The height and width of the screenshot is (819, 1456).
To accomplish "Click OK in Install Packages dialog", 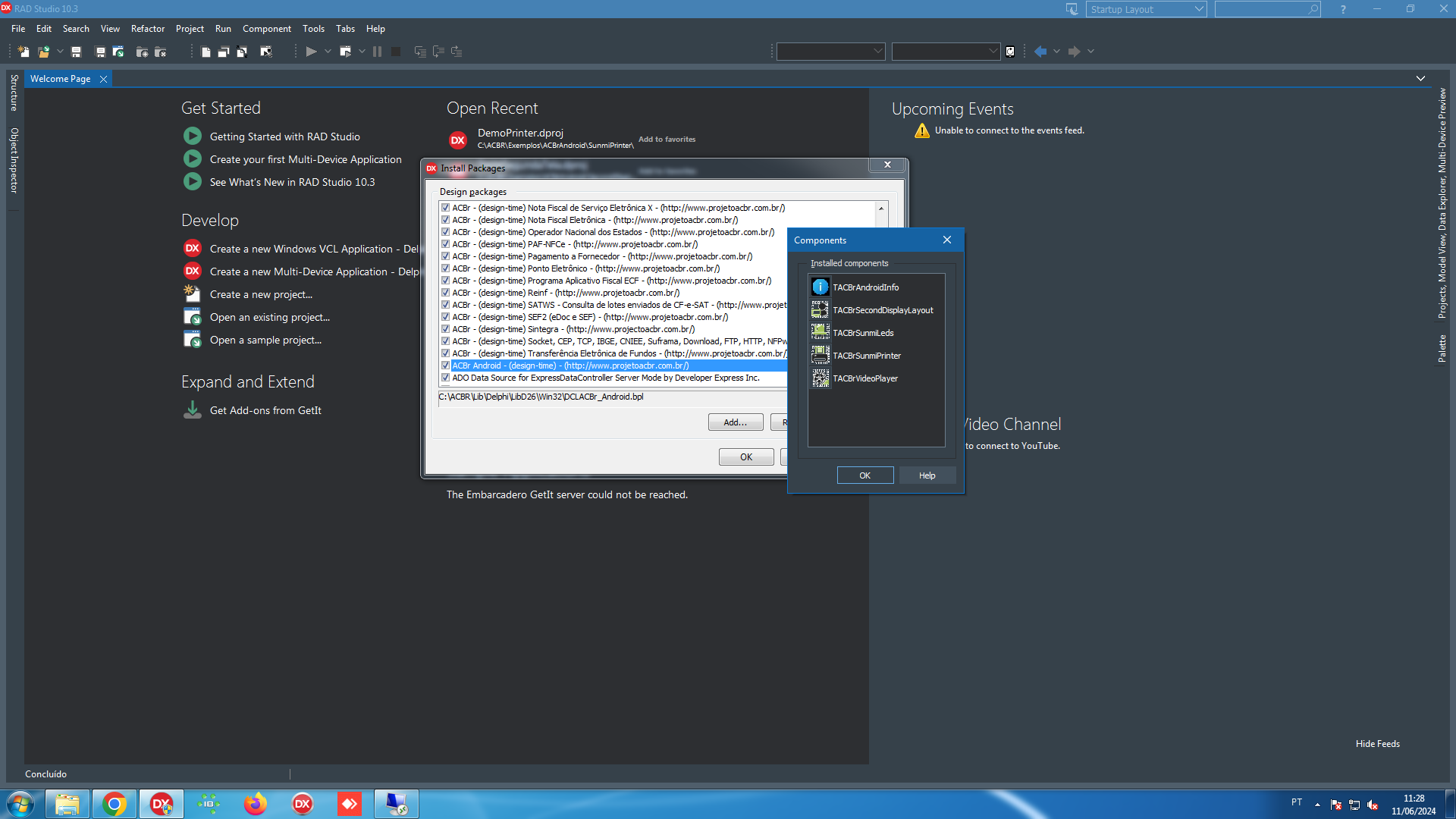I will point(746,457).
